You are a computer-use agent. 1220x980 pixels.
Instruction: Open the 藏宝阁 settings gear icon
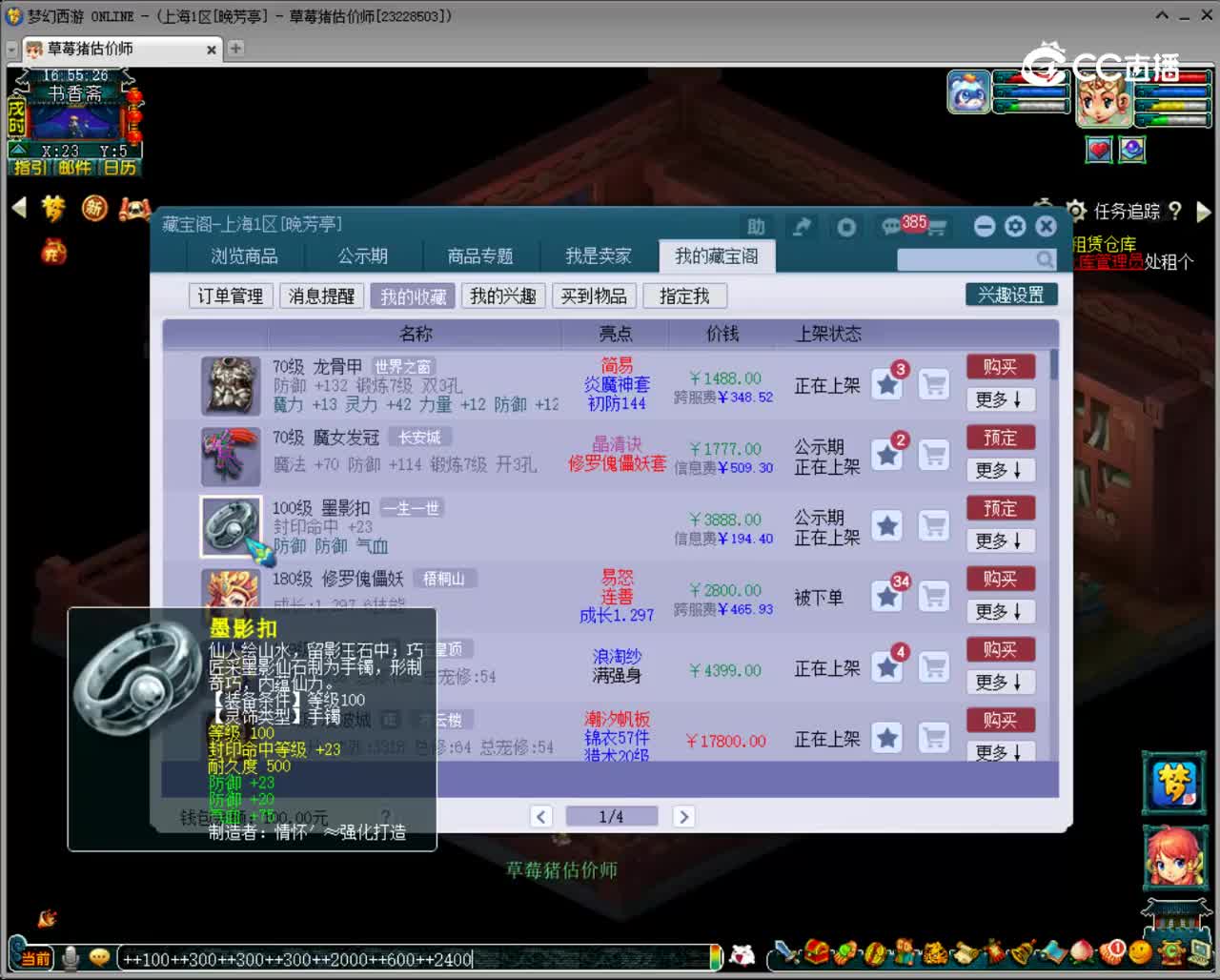pyautogui.click(x=1015, y=226)
